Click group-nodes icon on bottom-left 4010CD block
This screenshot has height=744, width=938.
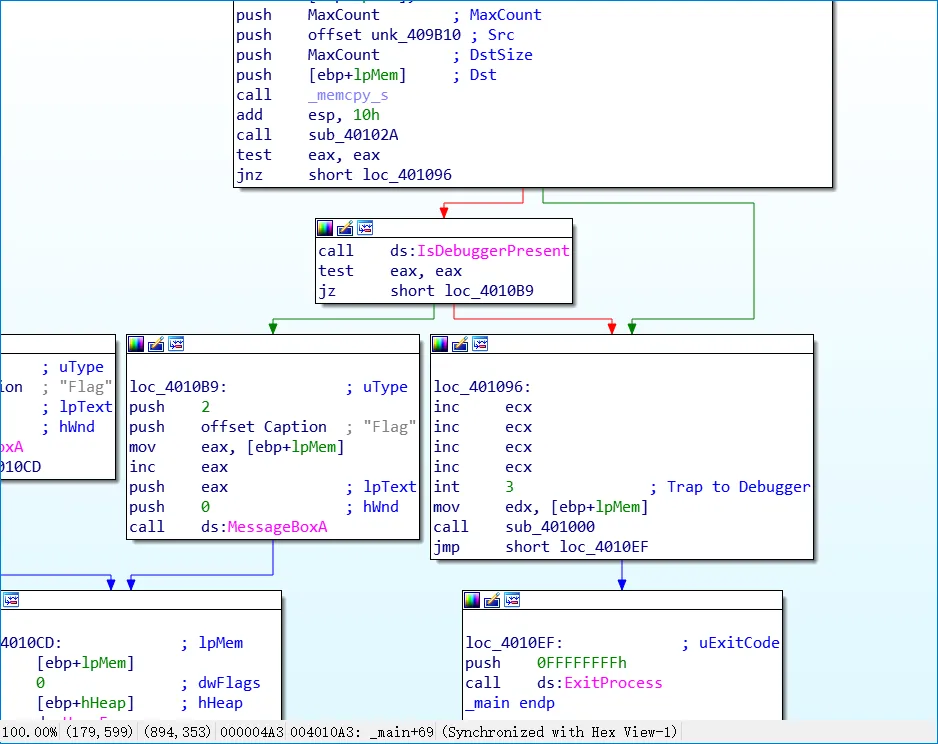point(11,600)
